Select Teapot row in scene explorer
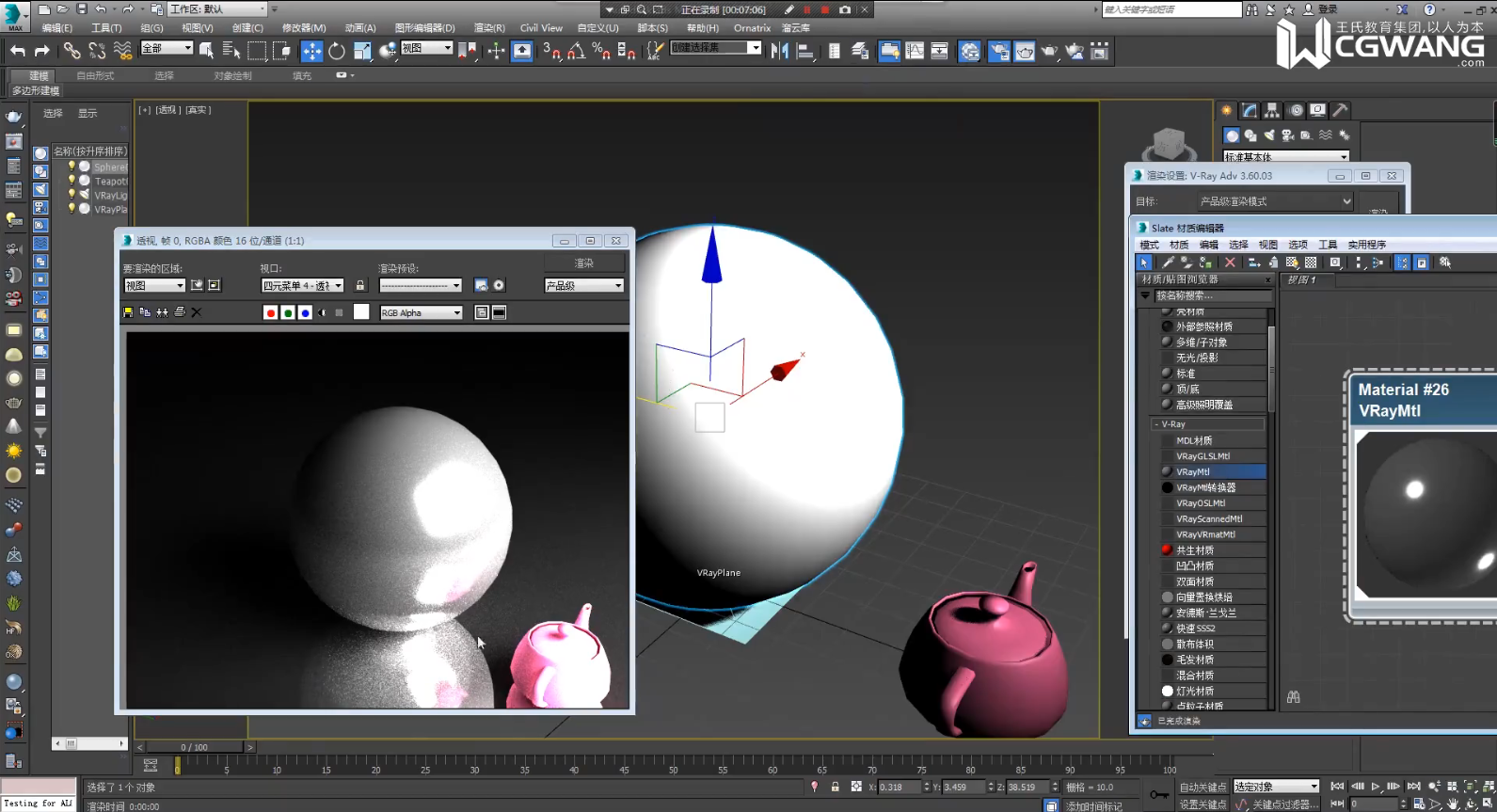The image size is (1497, 812). click(x=98, y=181)
